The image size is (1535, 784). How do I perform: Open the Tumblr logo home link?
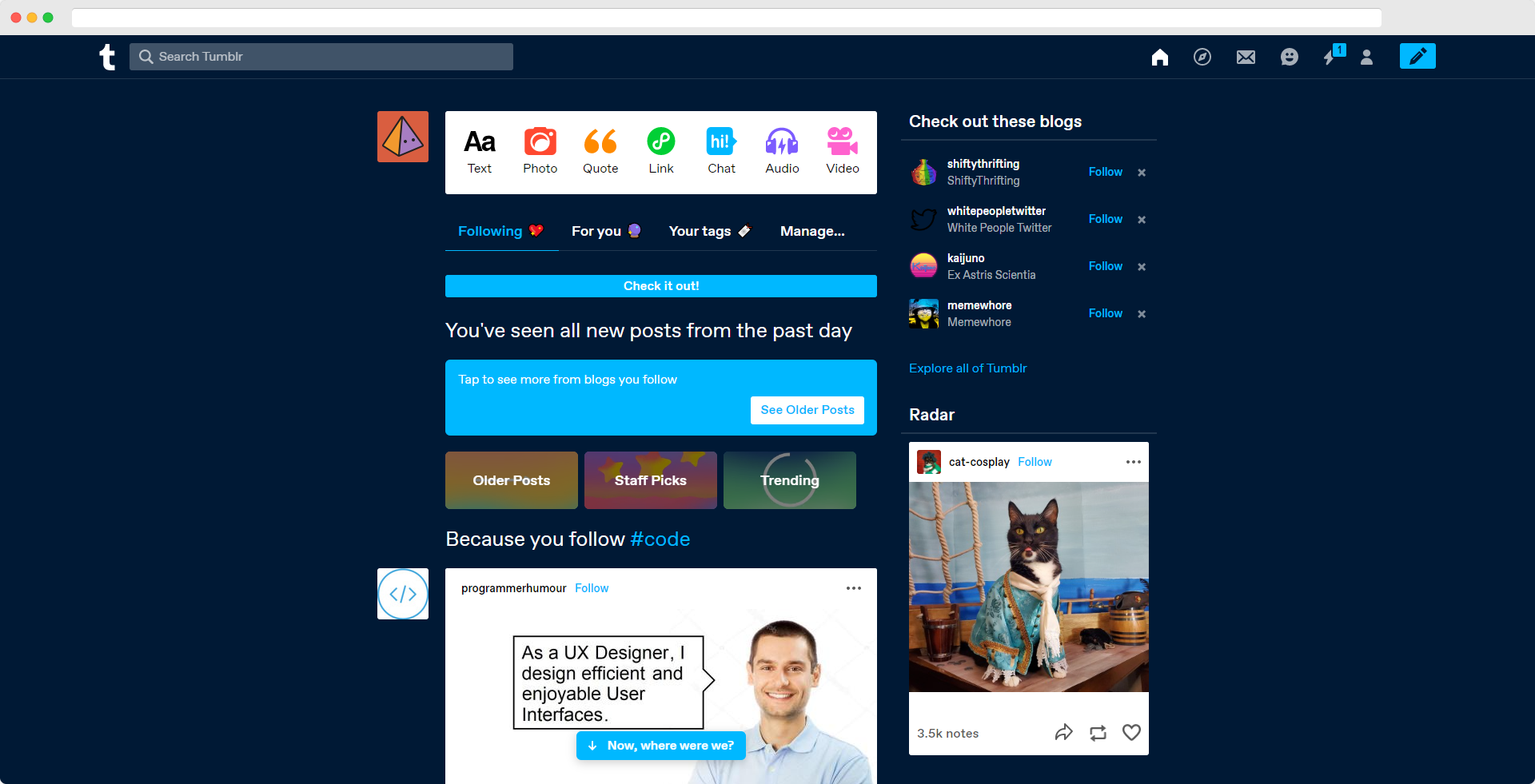[107, 57]
